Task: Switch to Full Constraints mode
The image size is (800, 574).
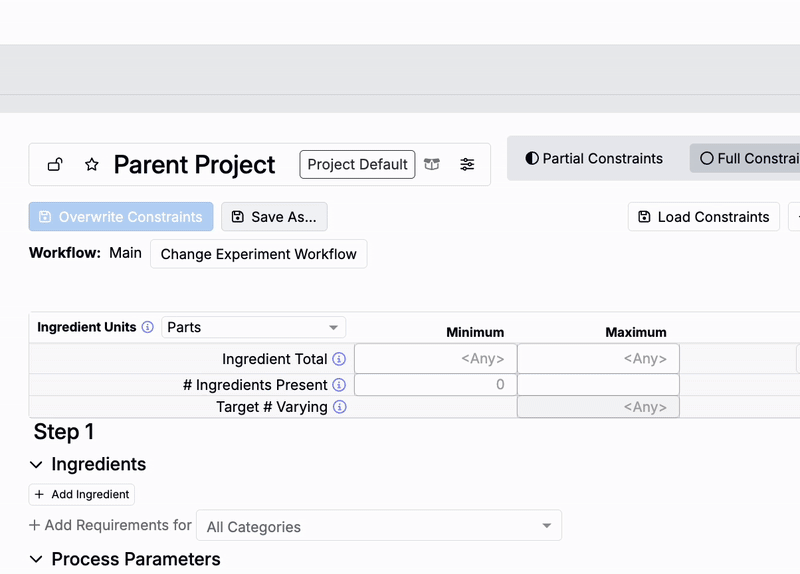Action: 747,158
